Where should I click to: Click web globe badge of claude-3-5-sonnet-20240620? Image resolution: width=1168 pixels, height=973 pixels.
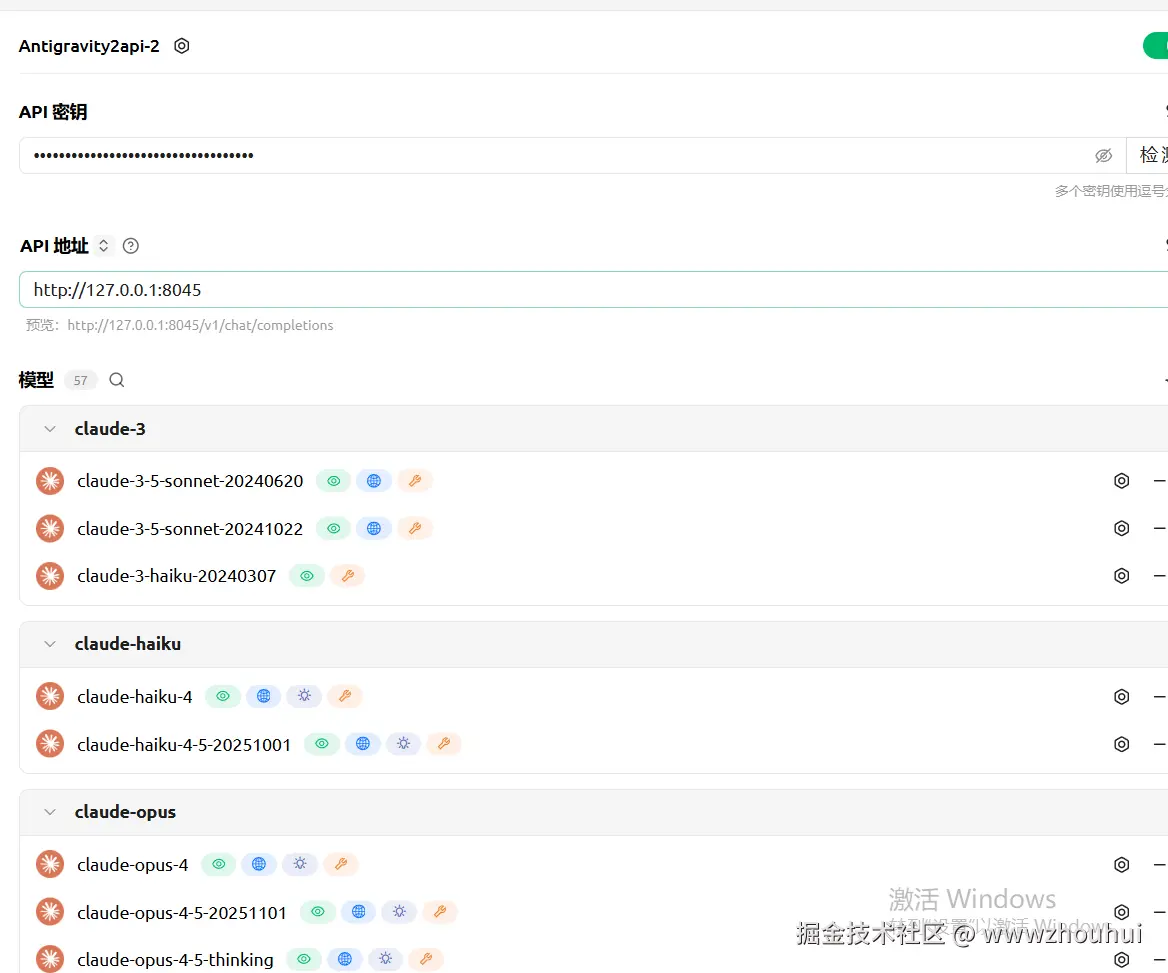[x=374, y=481]
